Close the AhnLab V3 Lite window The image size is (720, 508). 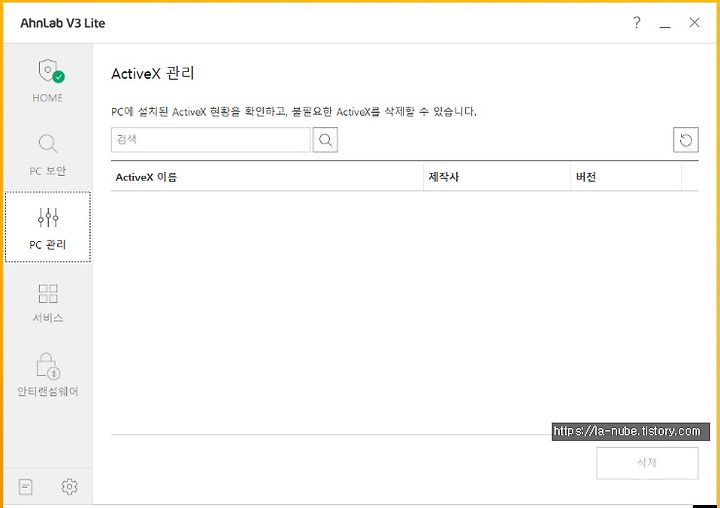click(x=694, y=23)
